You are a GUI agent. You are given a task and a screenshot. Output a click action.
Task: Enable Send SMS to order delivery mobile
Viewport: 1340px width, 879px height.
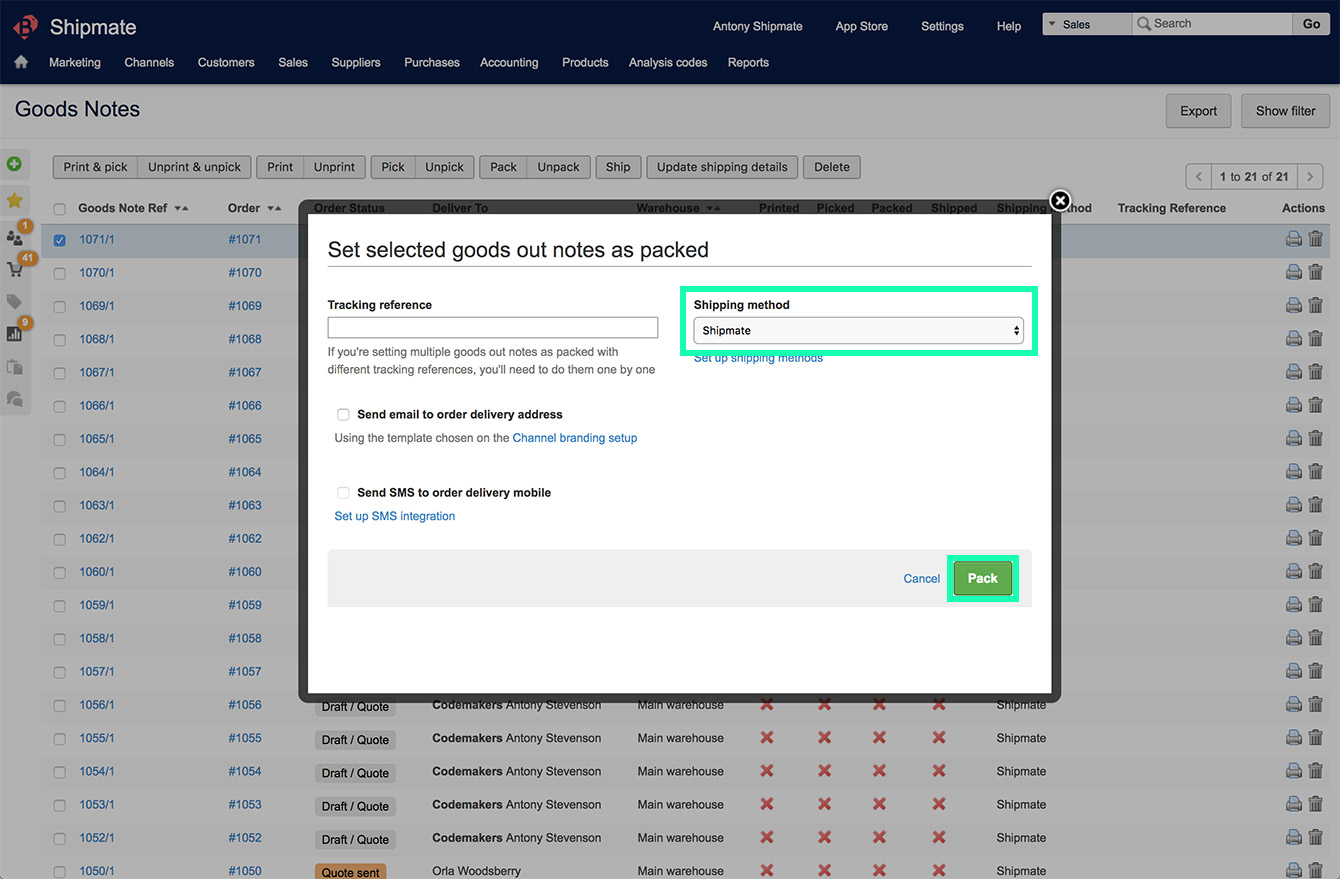(343, 492)
